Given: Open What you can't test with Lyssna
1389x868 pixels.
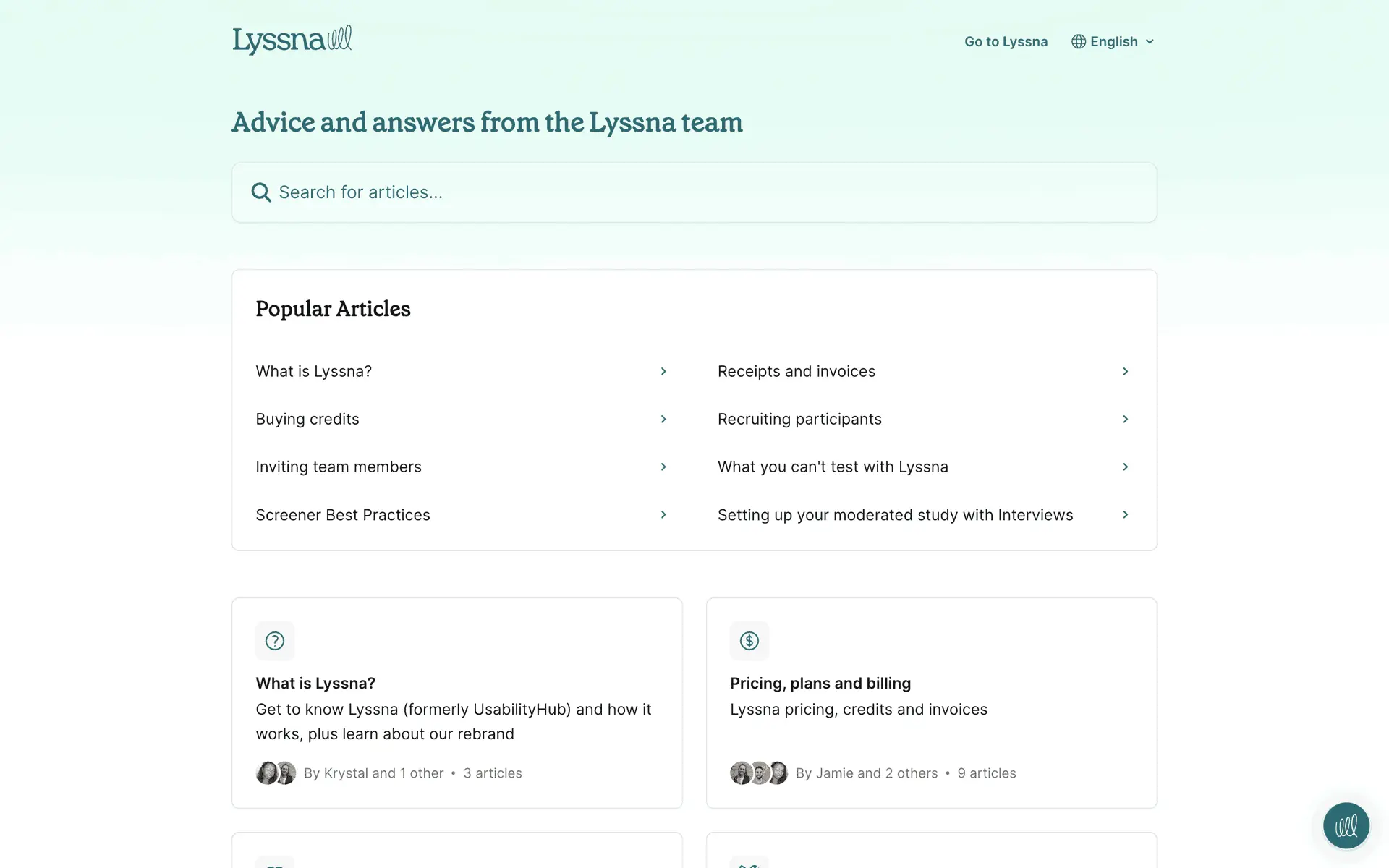Looking at the screenshot, I should 833,467.
